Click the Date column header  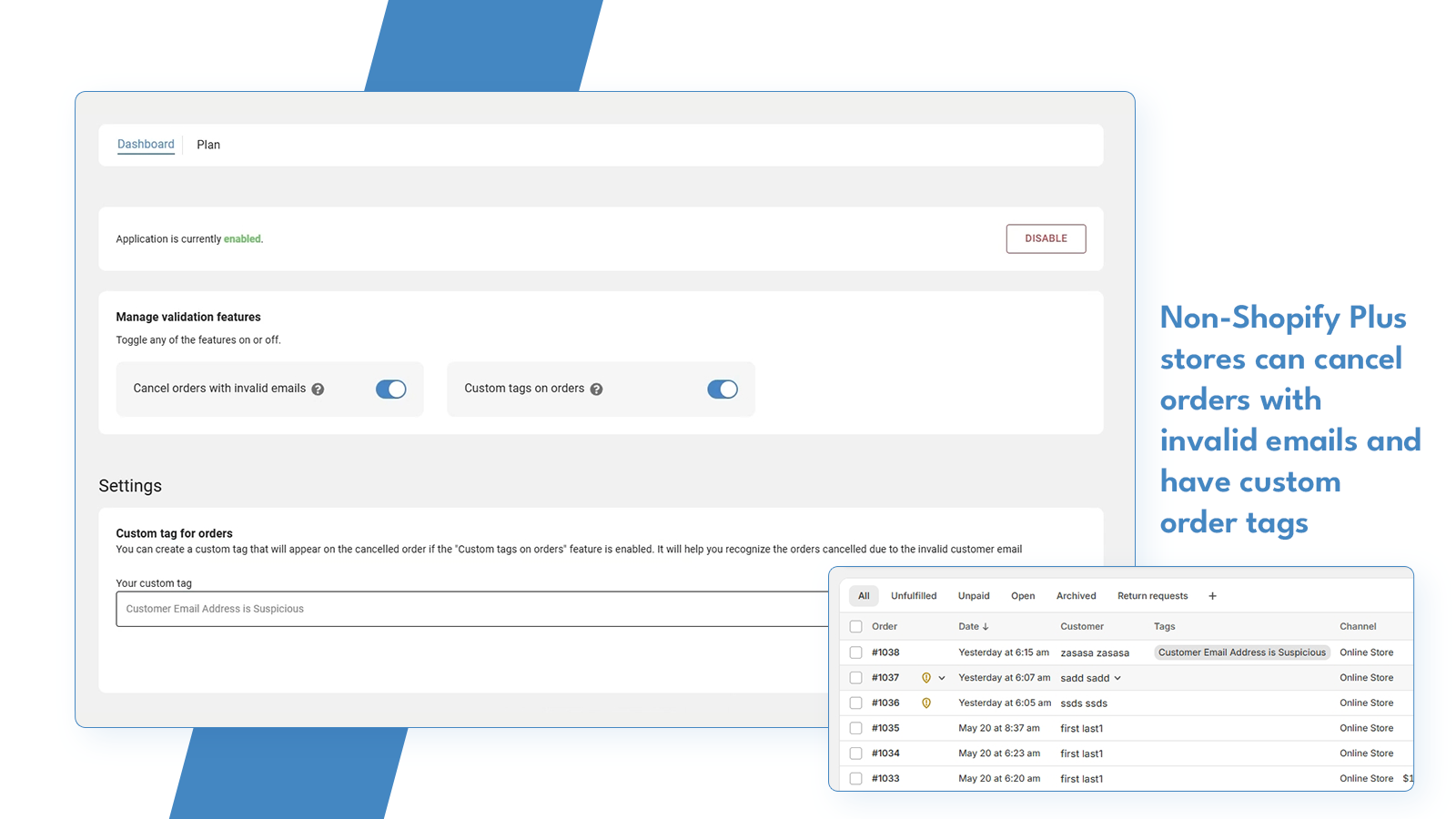[968, 627]
